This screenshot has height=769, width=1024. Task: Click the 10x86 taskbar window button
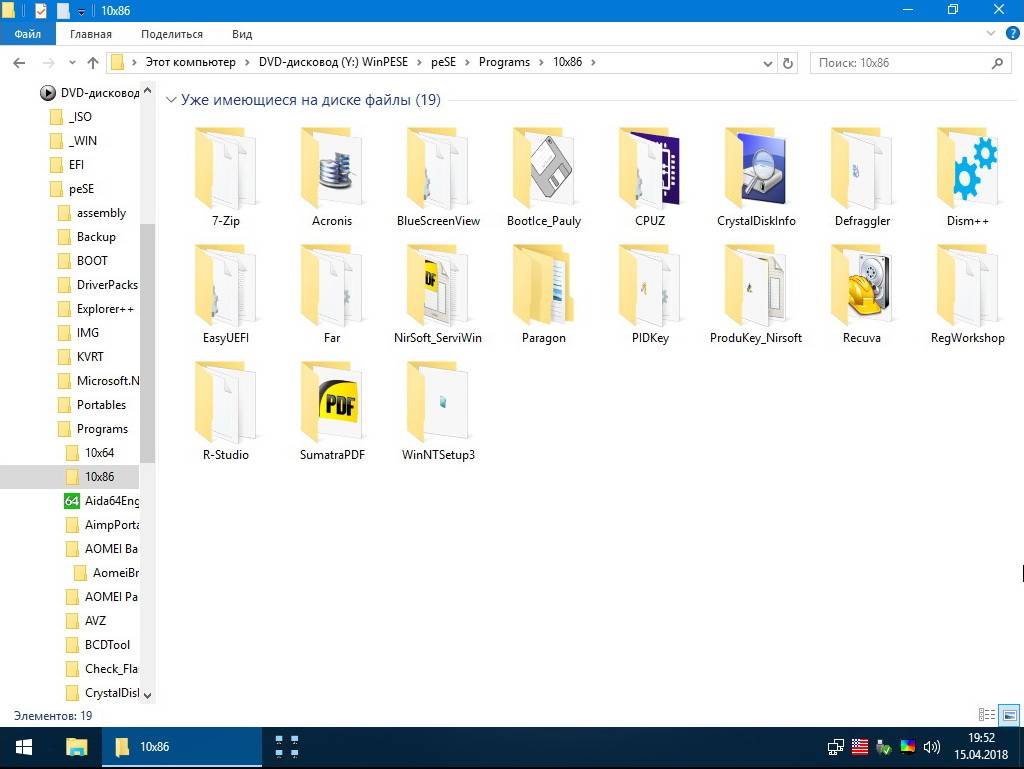click(182, 747)
